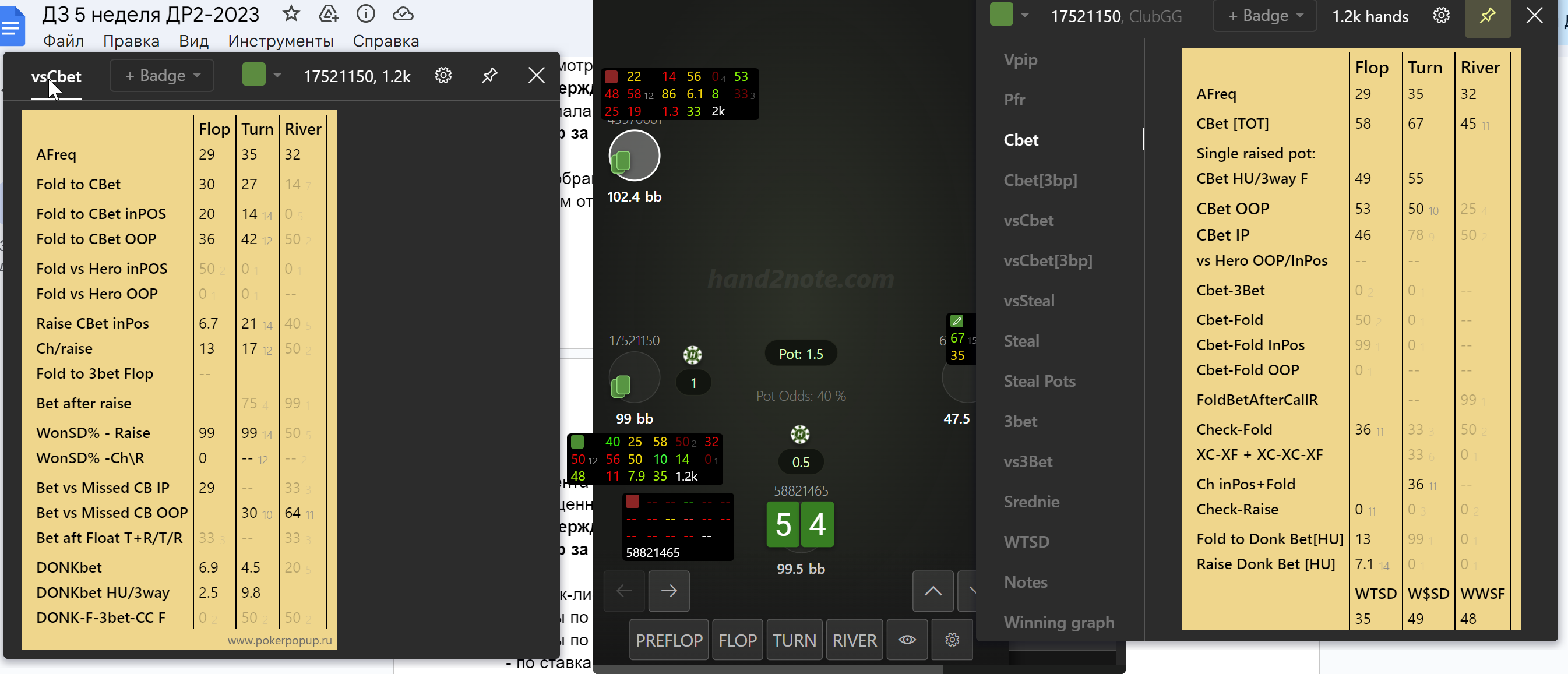The height and width of the screenshot is (674, 1568).
Task: Select Cbet in the stats sidebar
Action: (1021, 140)
